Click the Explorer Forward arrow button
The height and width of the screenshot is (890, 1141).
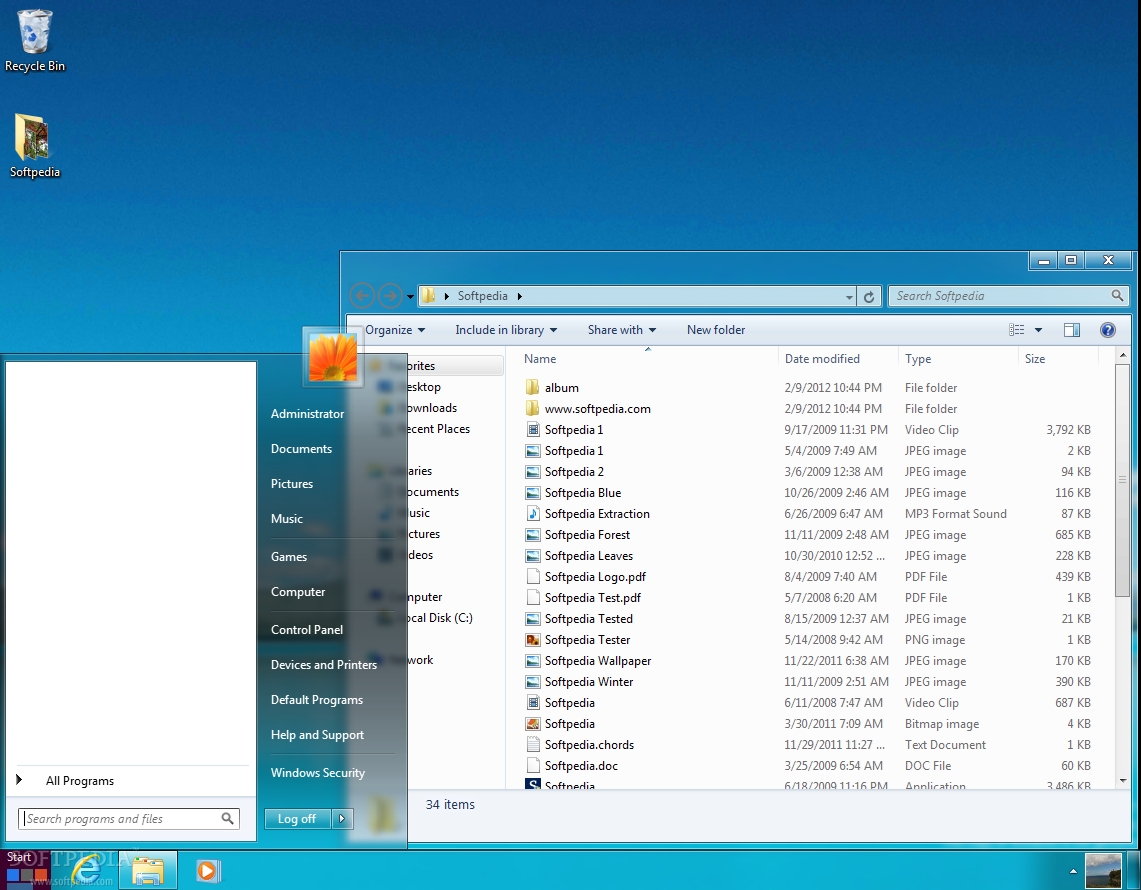390,295
